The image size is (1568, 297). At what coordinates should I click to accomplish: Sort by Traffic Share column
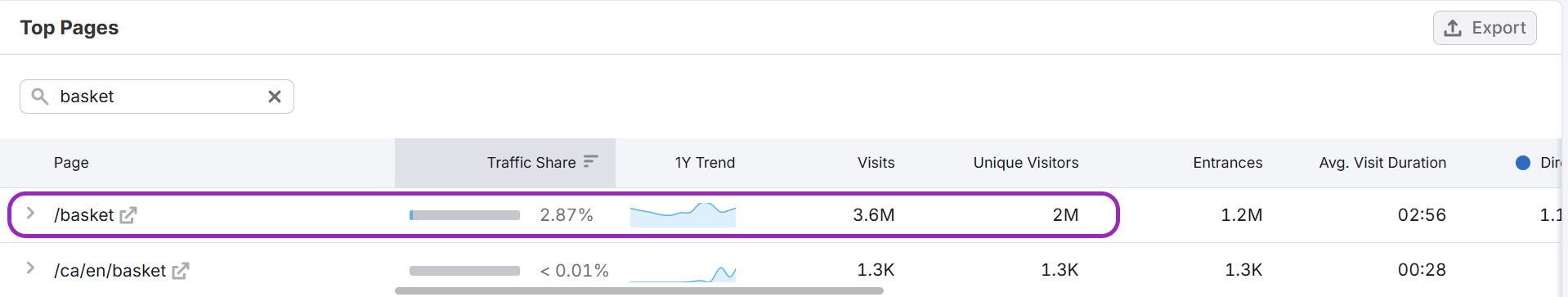[531, 163]
